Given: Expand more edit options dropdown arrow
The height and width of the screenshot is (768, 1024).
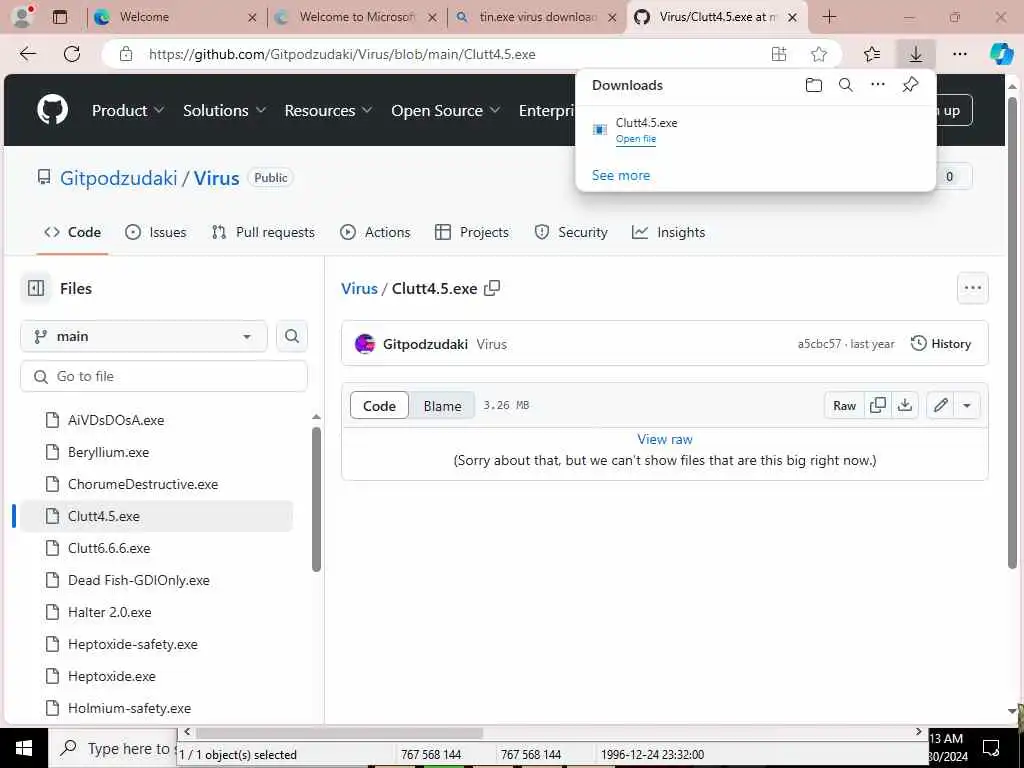Looking at the screenshot, I should tap(967, 406).
